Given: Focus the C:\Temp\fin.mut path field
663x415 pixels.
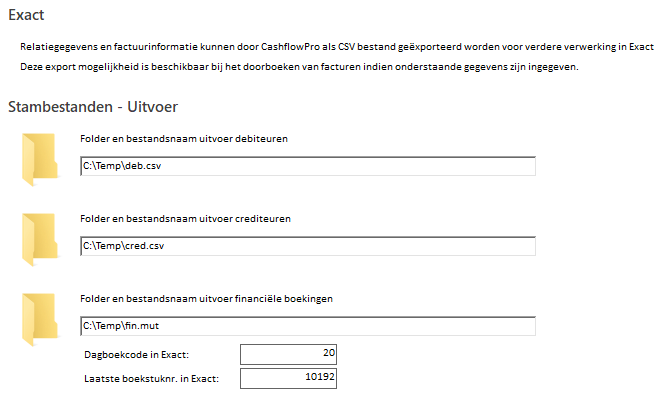Looking at the screenshot, I should pos(308,326).
